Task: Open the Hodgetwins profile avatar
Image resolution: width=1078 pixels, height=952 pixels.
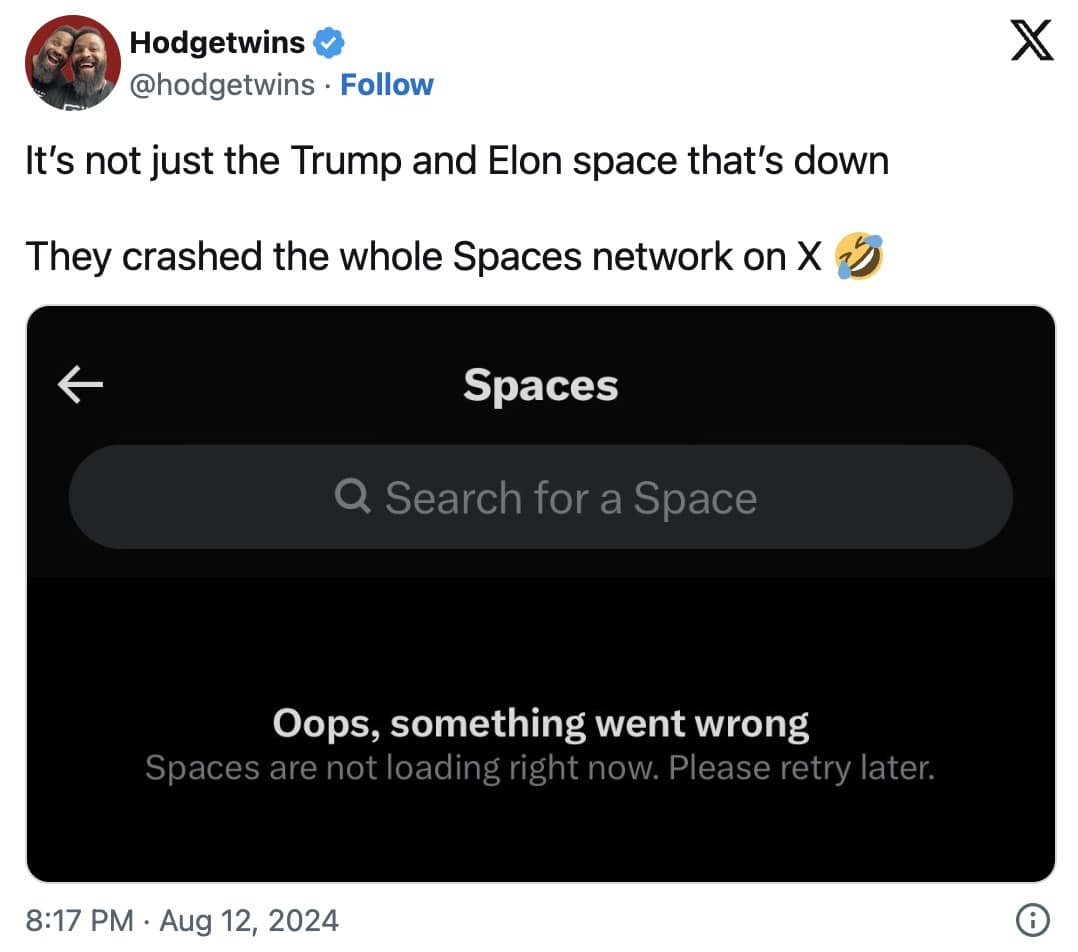Action: (68, 62)
